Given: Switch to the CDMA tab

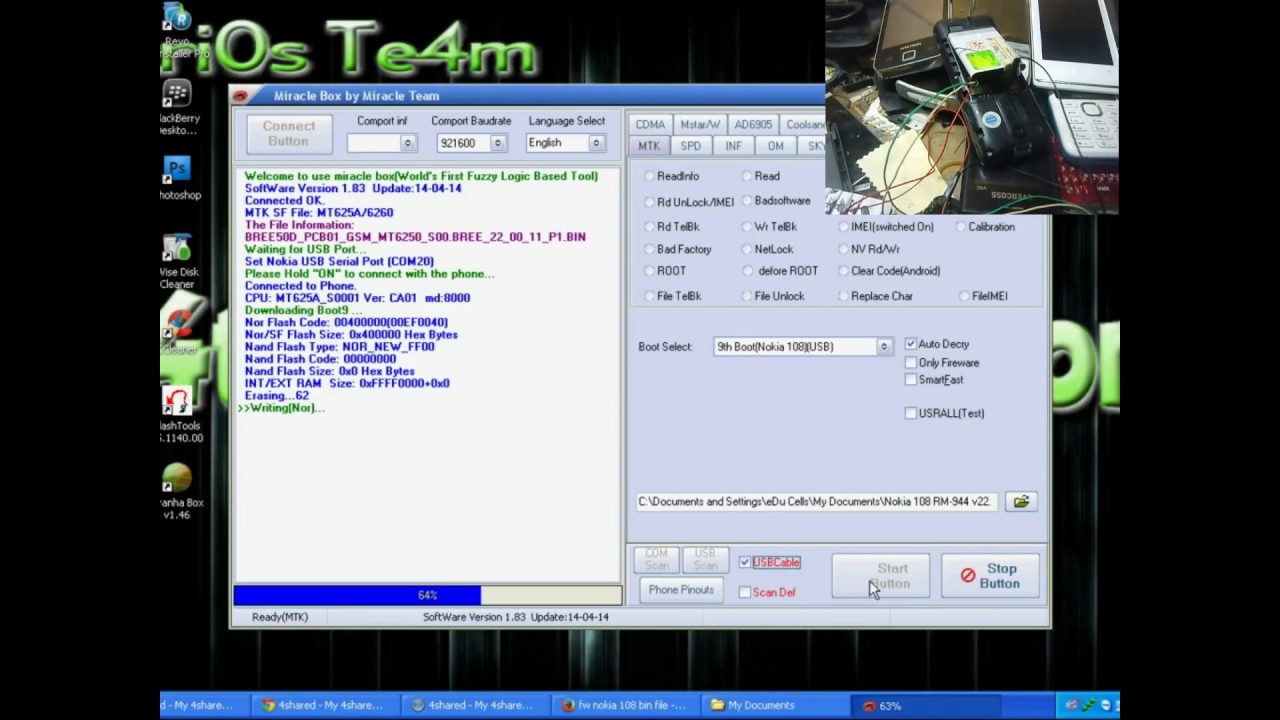Looking at the screenshot, I should 650,125.
